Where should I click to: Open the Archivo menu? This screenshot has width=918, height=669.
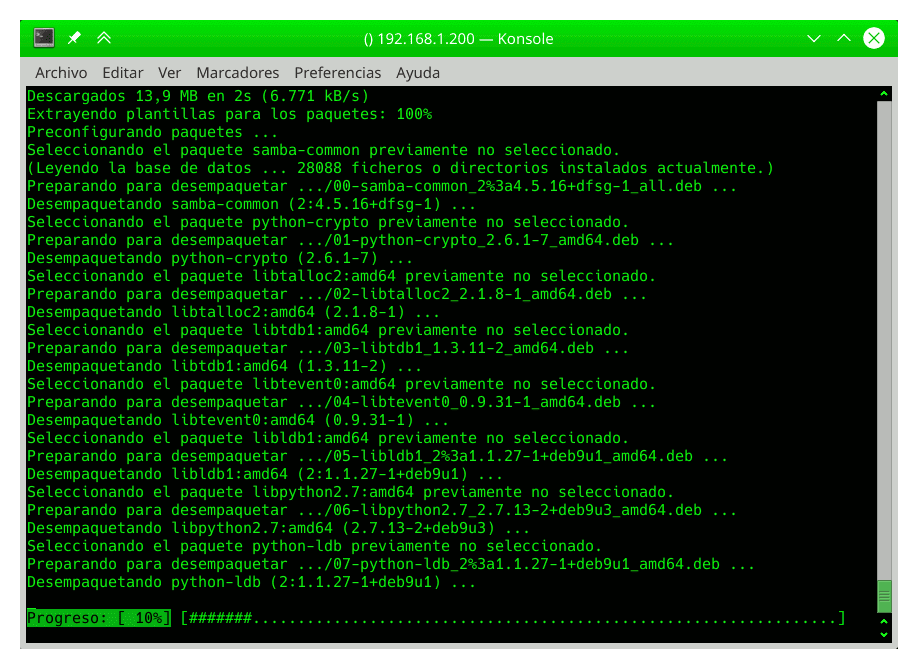(61, 73)
